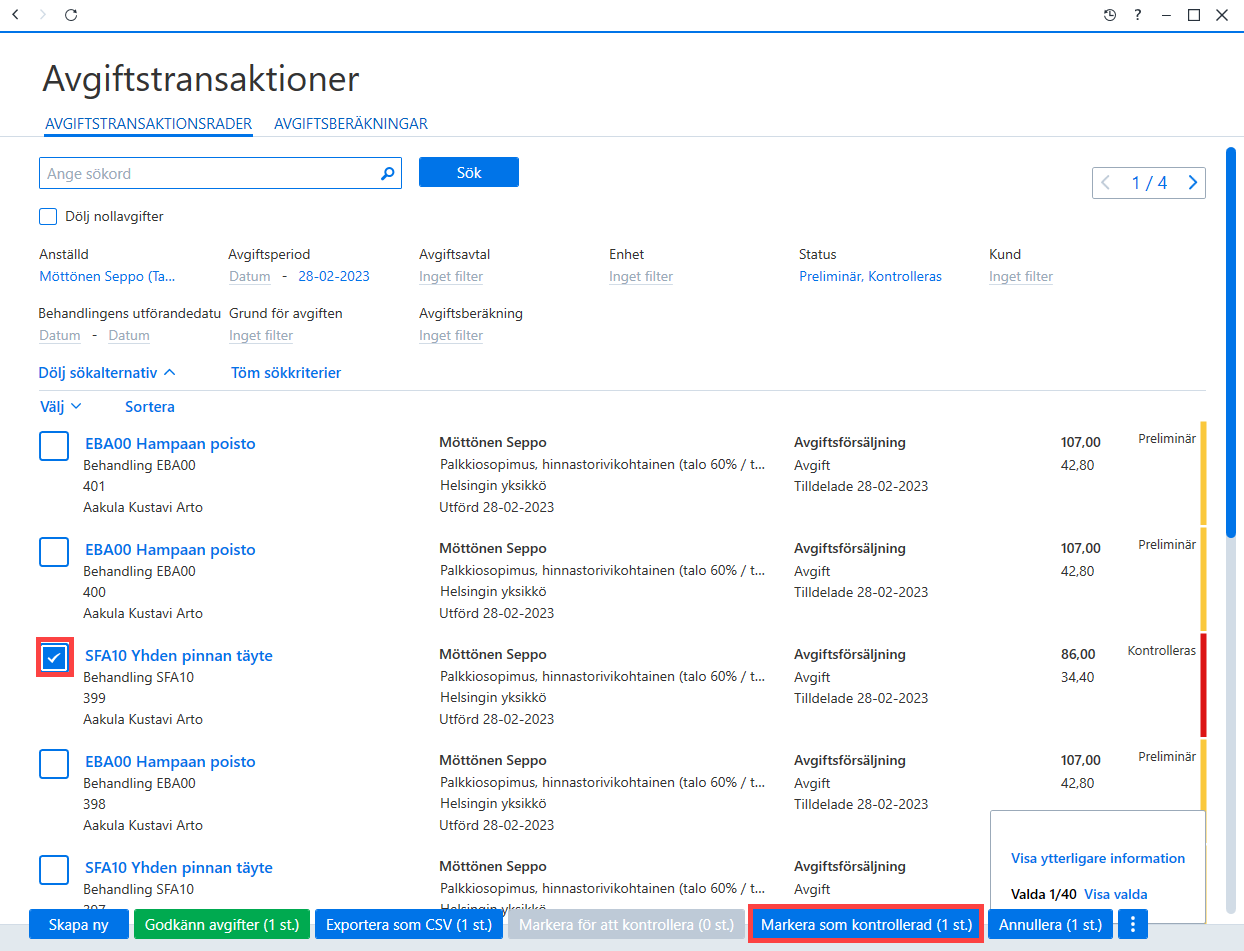Open Enhet Inget filter
The image size is (1244, 951).
pos(641,276)
